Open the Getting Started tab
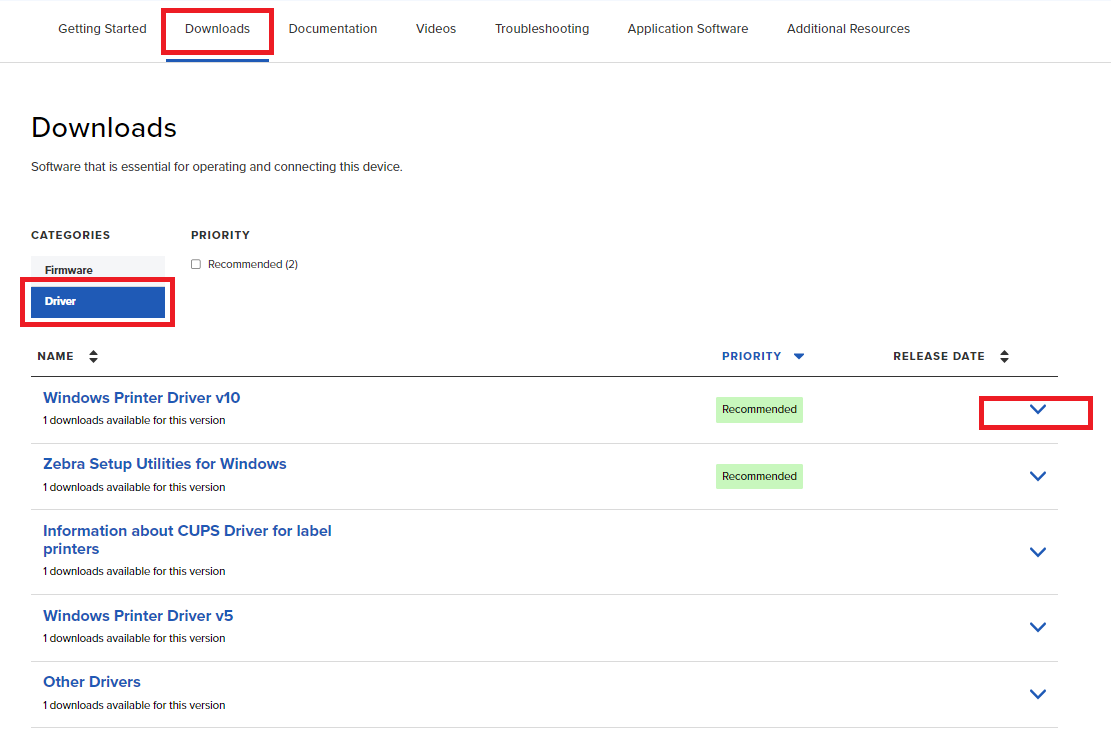This screenshot has height=732, width=1111. (x=102, y=29)
